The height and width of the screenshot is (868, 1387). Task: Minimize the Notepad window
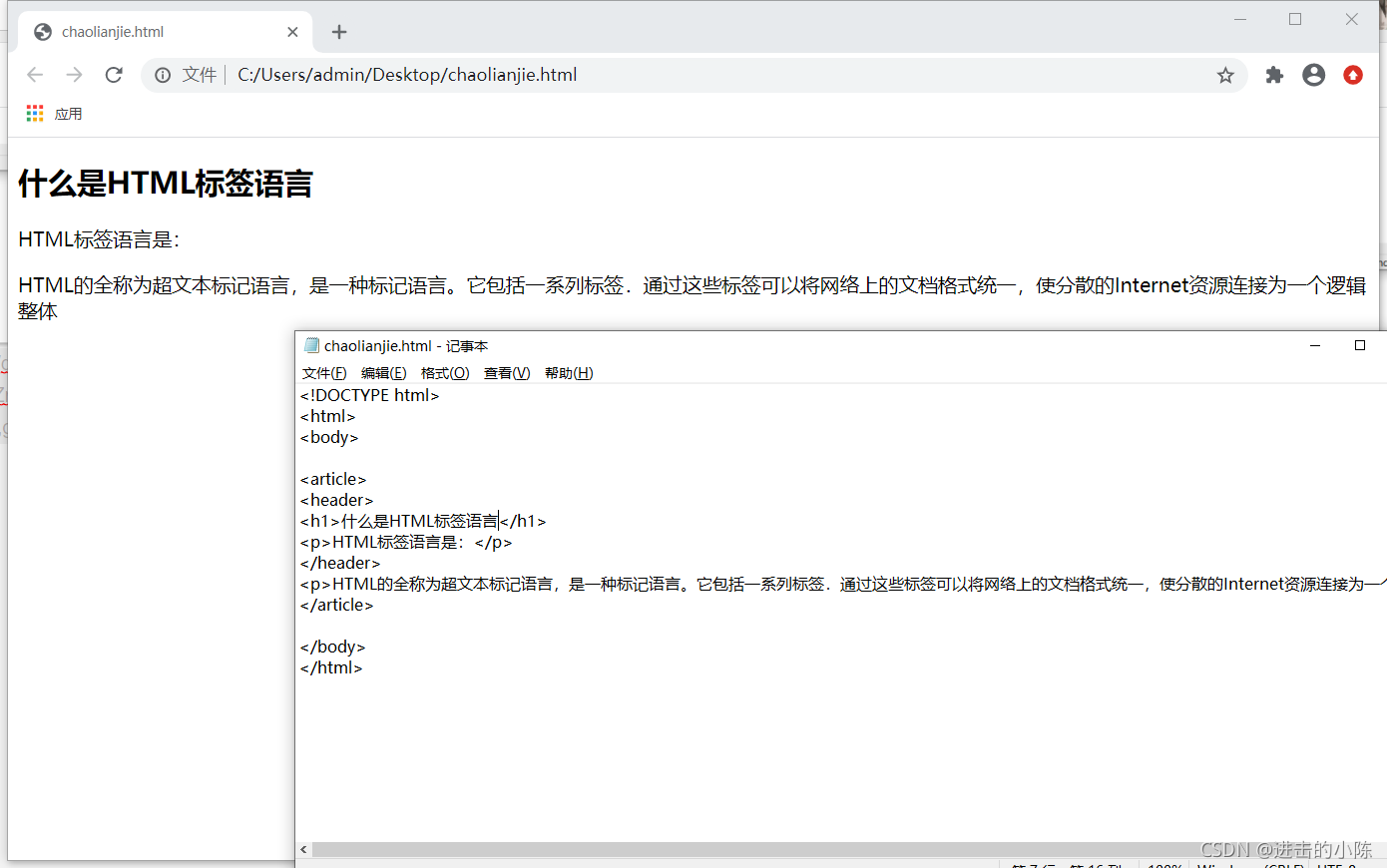click(x=1315, y=345)
